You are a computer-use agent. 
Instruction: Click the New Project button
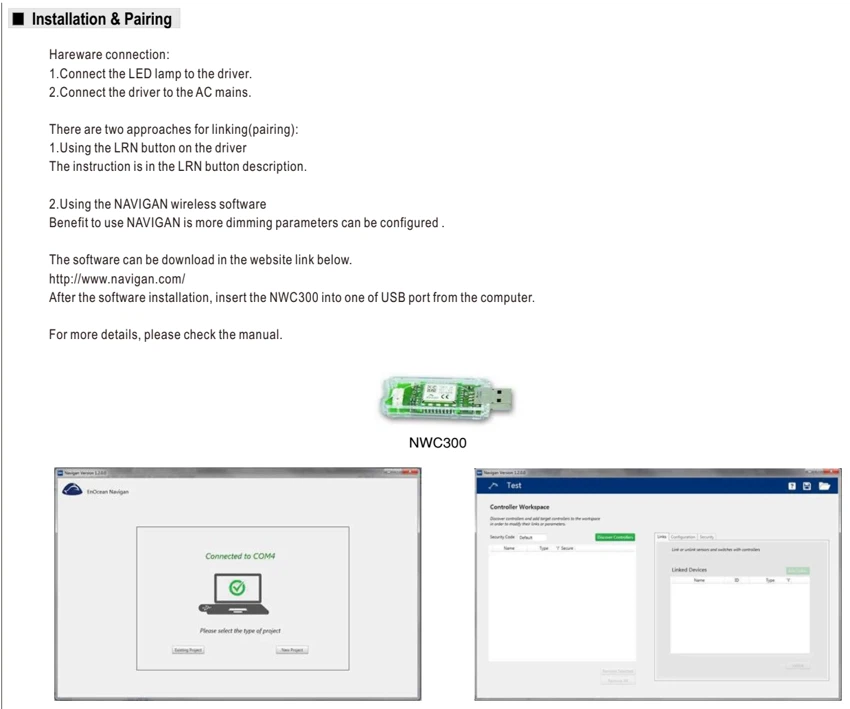click(x=292, y=650)
